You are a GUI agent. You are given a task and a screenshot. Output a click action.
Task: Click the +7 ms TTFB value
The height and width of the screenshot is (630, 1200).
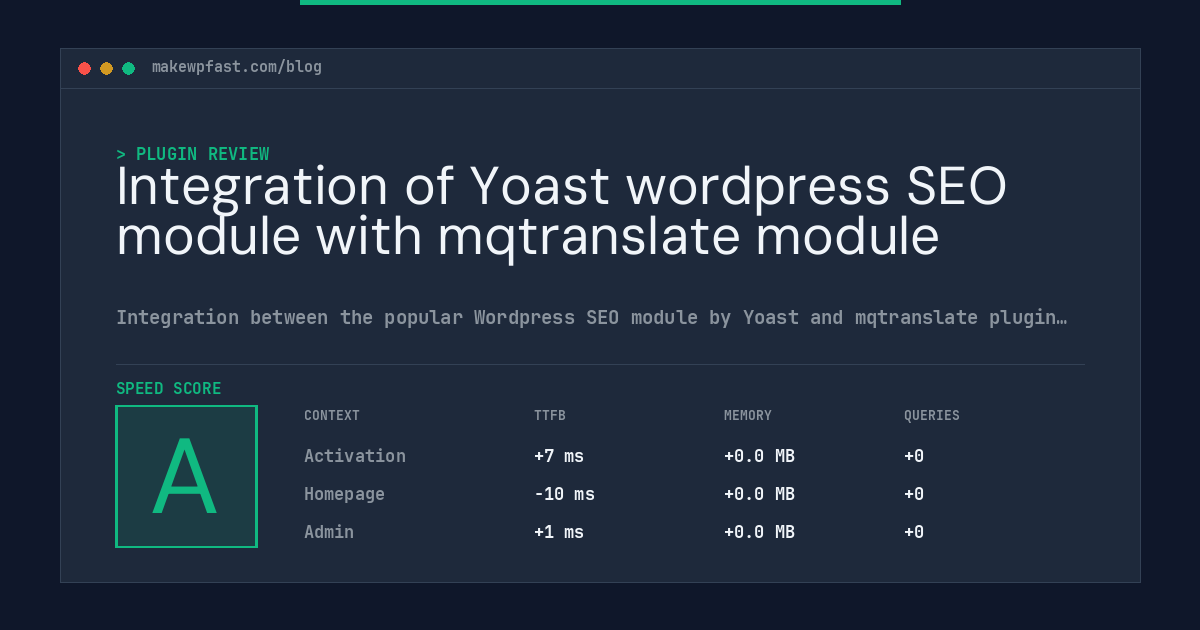coord(559,456)
